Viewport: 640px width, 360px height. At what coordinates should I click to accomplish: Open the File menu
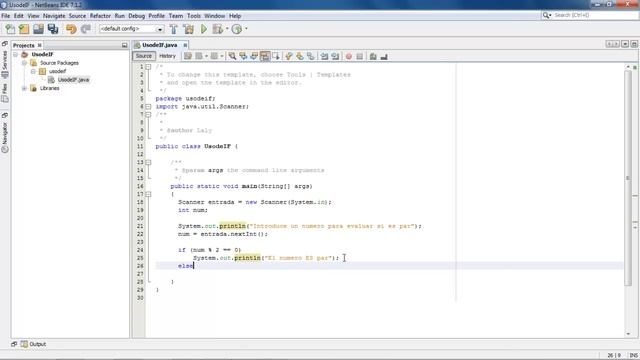(x=6, y=16)
